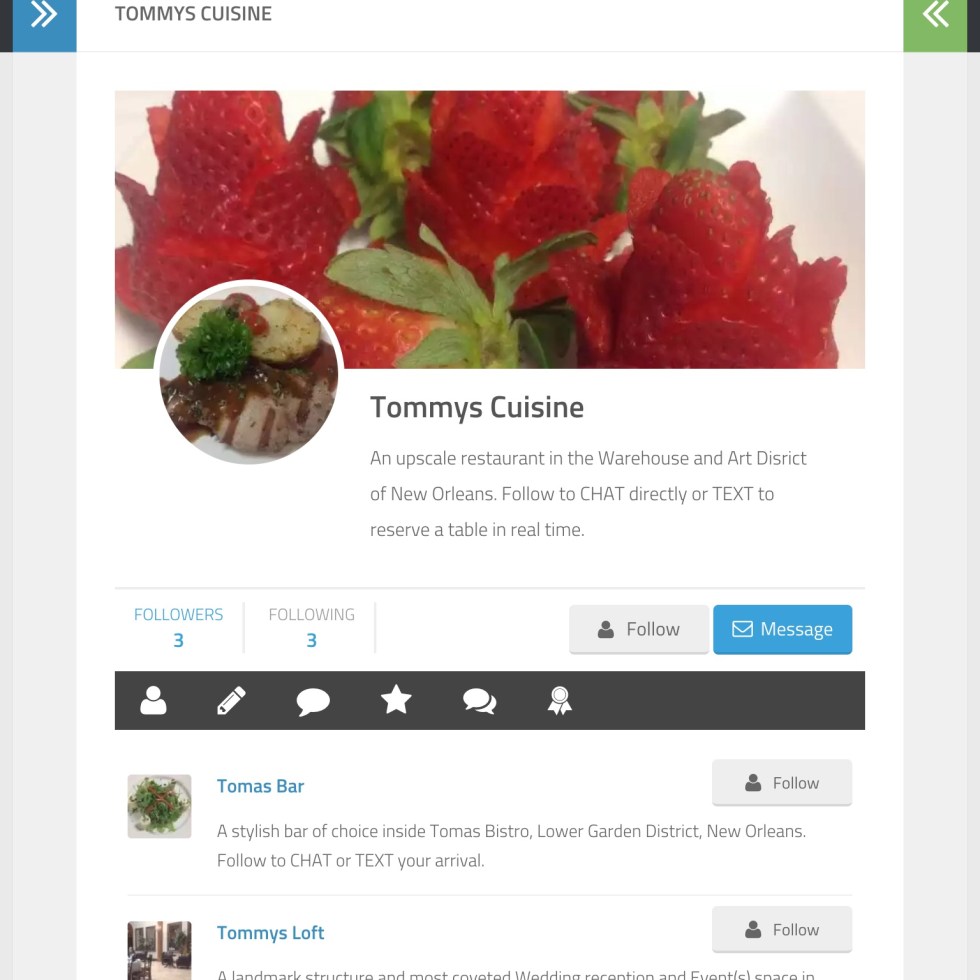980x980 pixels.
Task: Open the Tomas Bar profile link
Action: 260,786
